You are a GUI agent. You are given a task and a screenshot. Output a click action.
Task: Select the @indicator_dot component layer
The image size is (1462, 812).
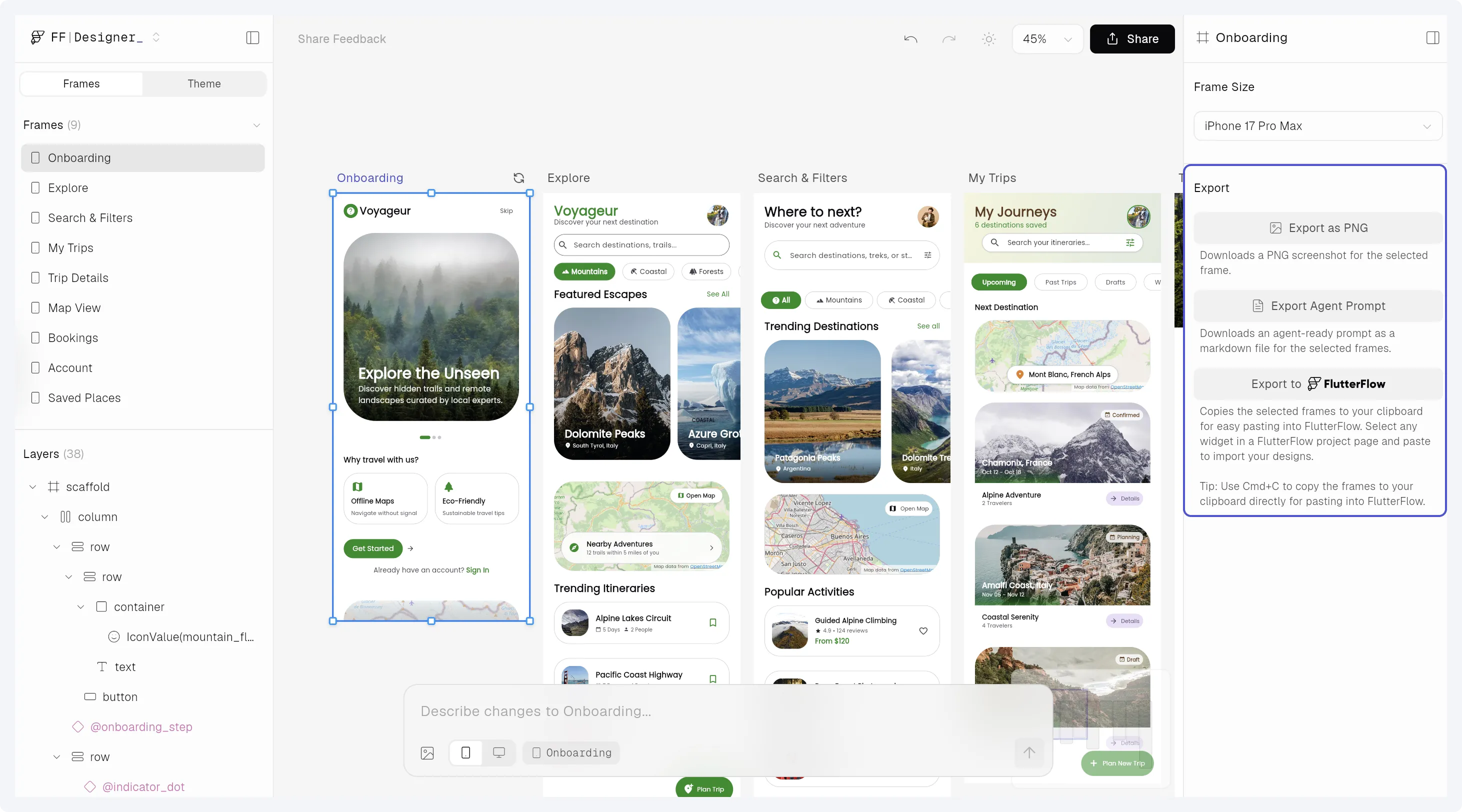point(134,787)
